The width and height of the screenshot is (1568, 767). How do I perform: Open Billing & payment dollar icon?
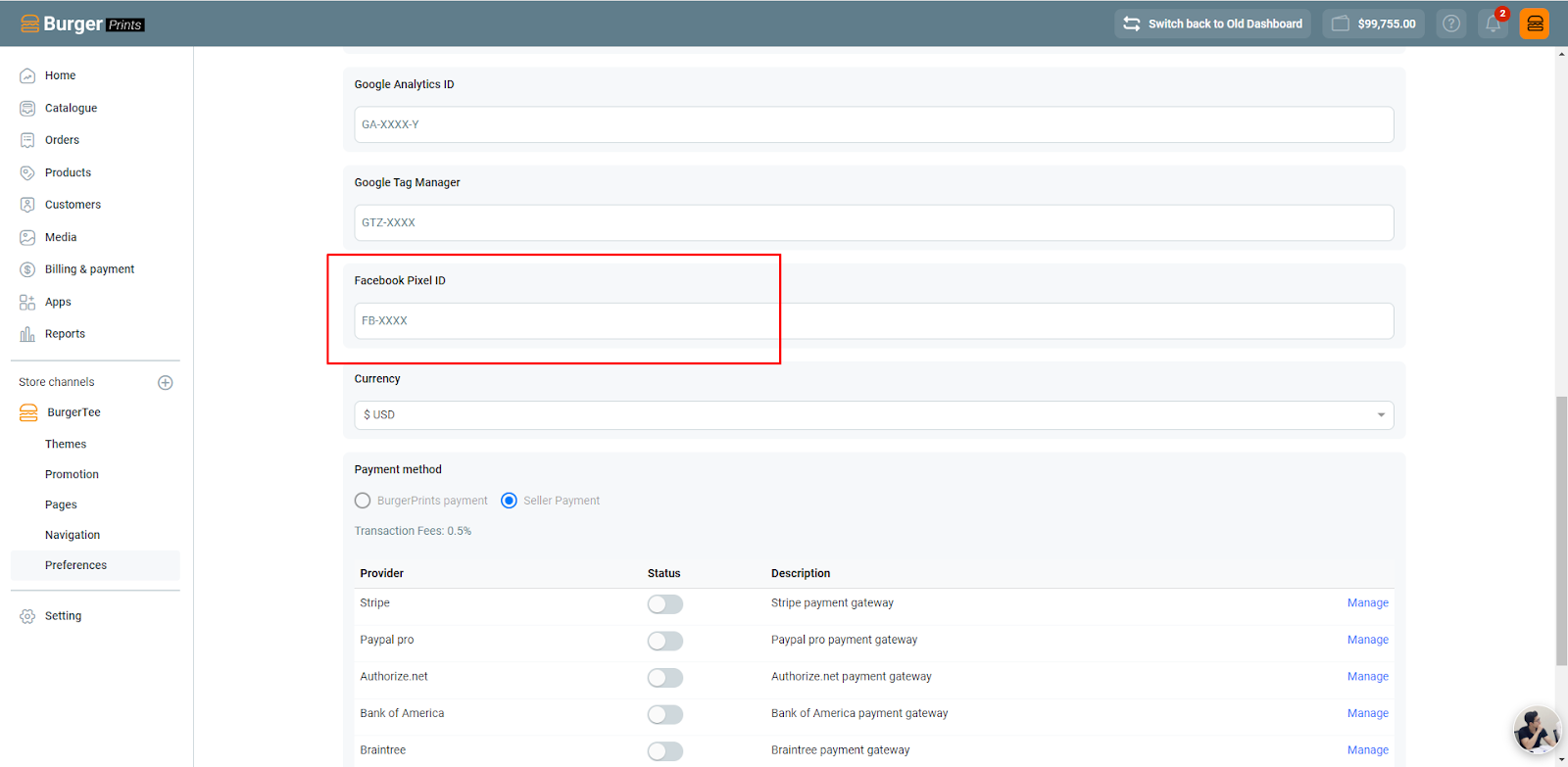coord(27,269)
